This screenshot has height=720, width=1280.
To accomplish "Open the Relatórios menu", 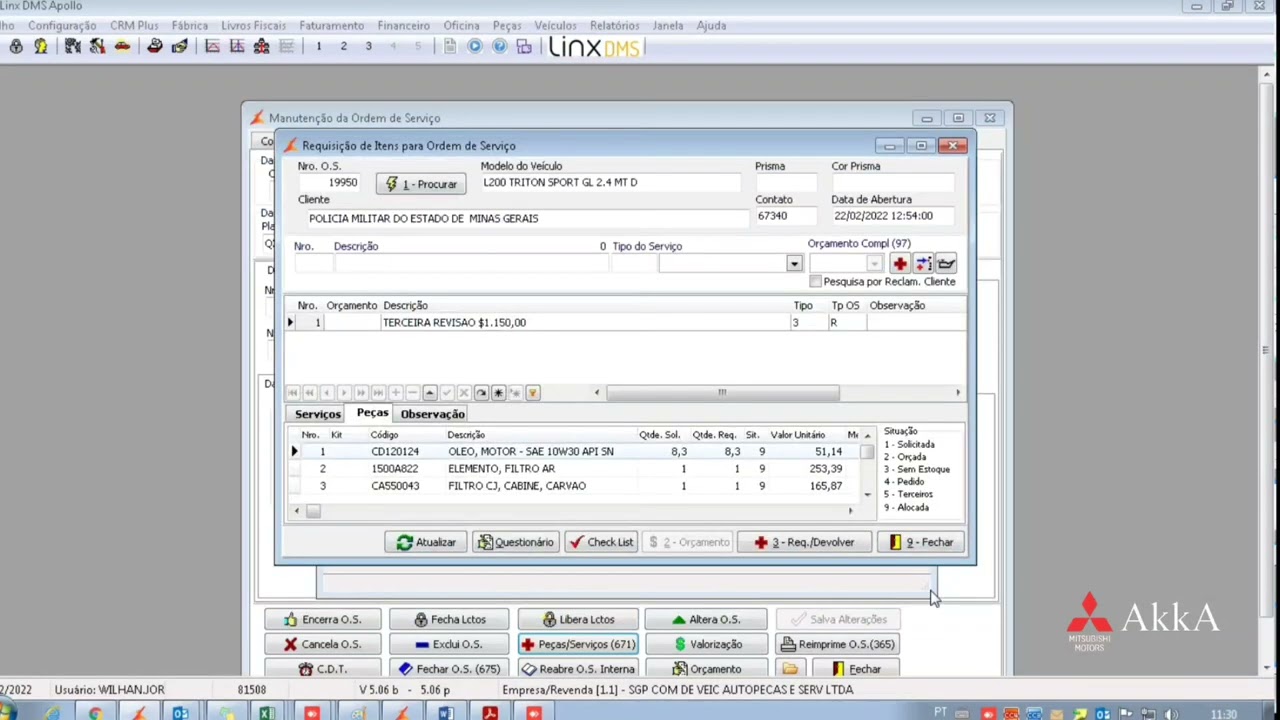I will [614, 25].
